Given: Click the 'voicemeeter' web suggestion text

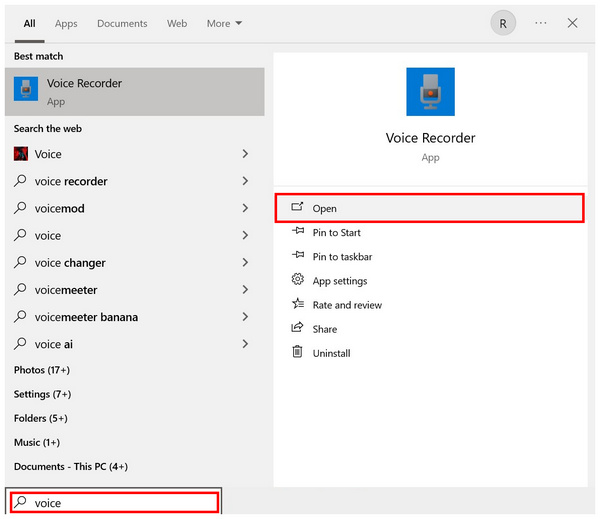Looking at the screenshot, I should 66,290.
